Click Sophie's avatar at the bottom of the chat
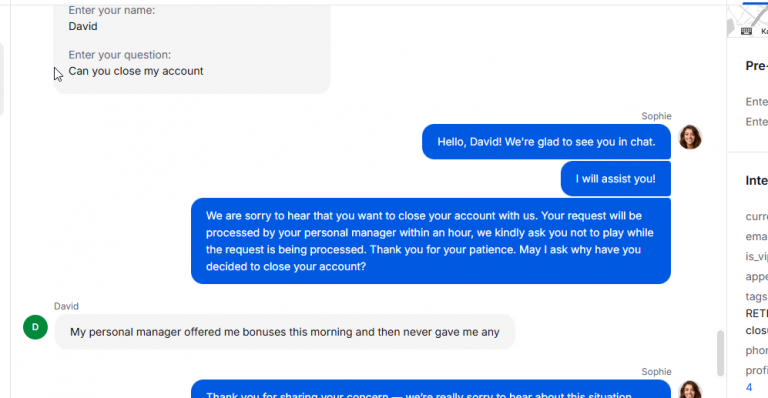 tap(690, 390)
